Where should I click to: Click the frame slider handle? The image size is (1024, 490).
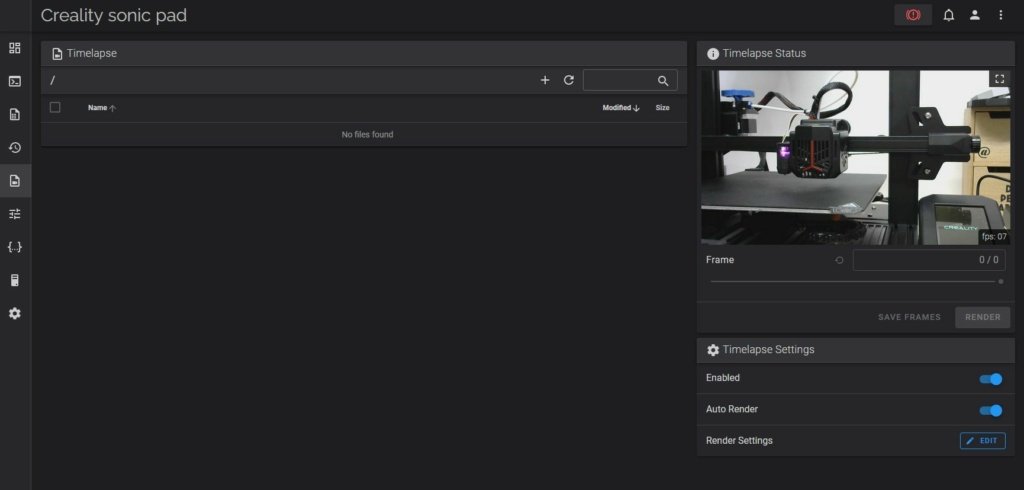coord(1000,282)
